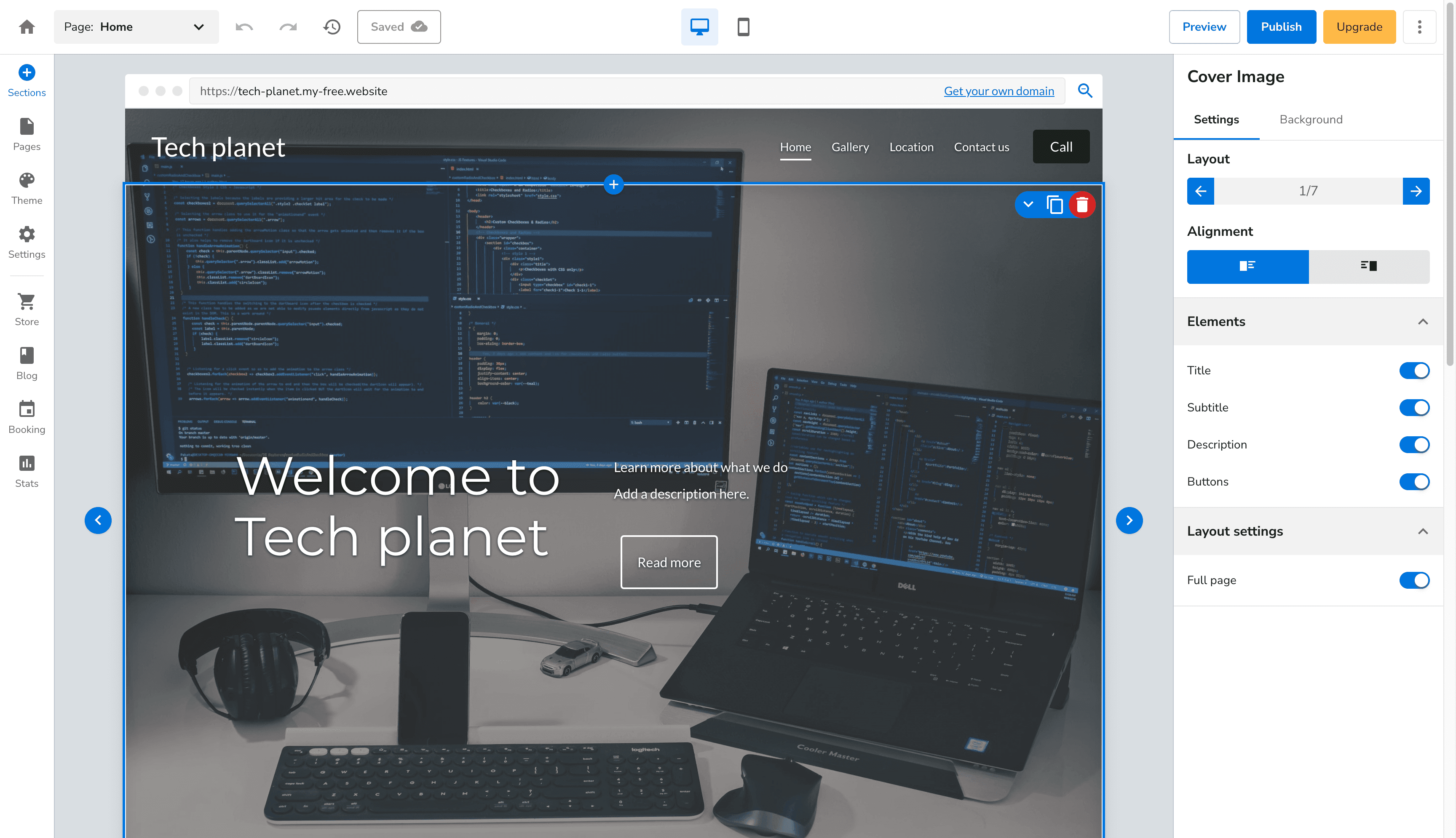Go to the dashboard home icon
Viewport: 1456px width, 838px height.
tap(27, 27)
